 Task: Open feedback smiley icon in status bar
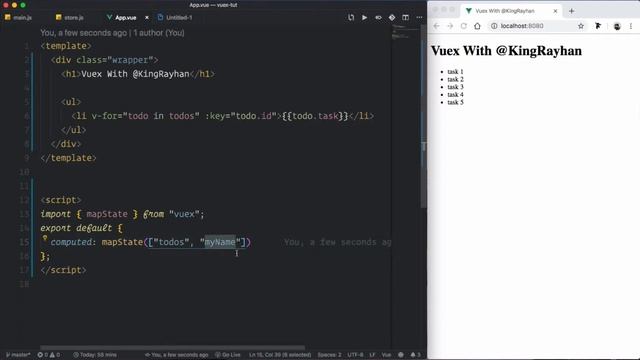click(401, 355)
